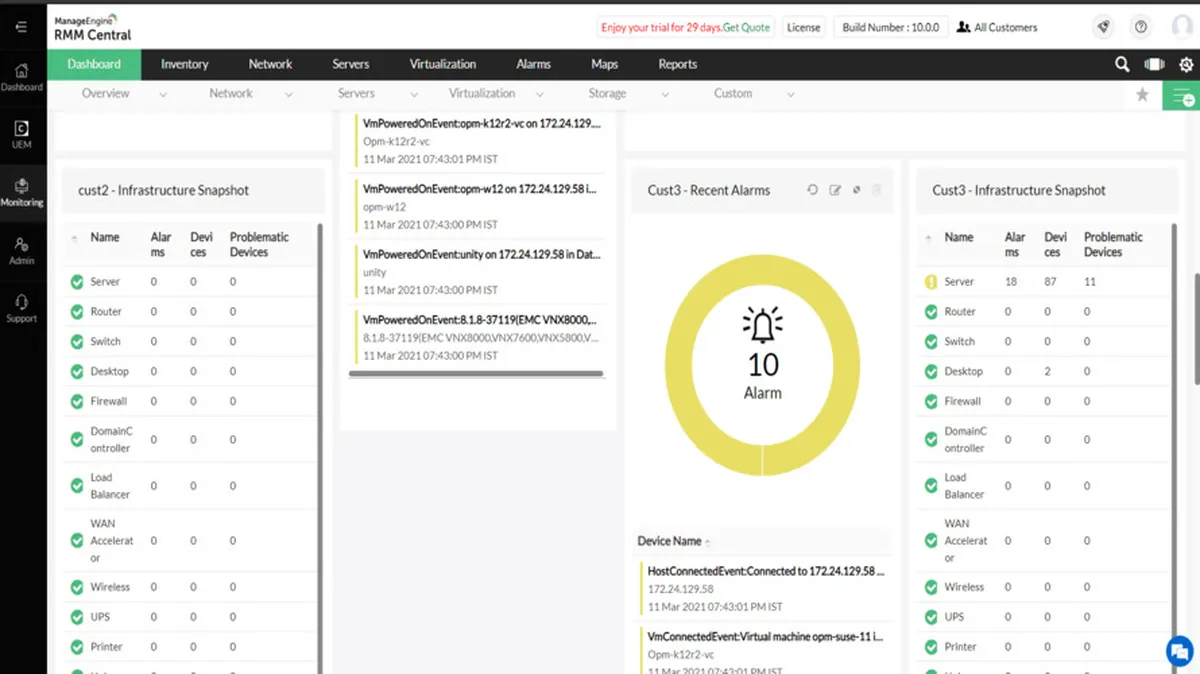The width and height of the screenshot is (1200, 674).
Task: Click the License button
Action: (x=804, y=27)
